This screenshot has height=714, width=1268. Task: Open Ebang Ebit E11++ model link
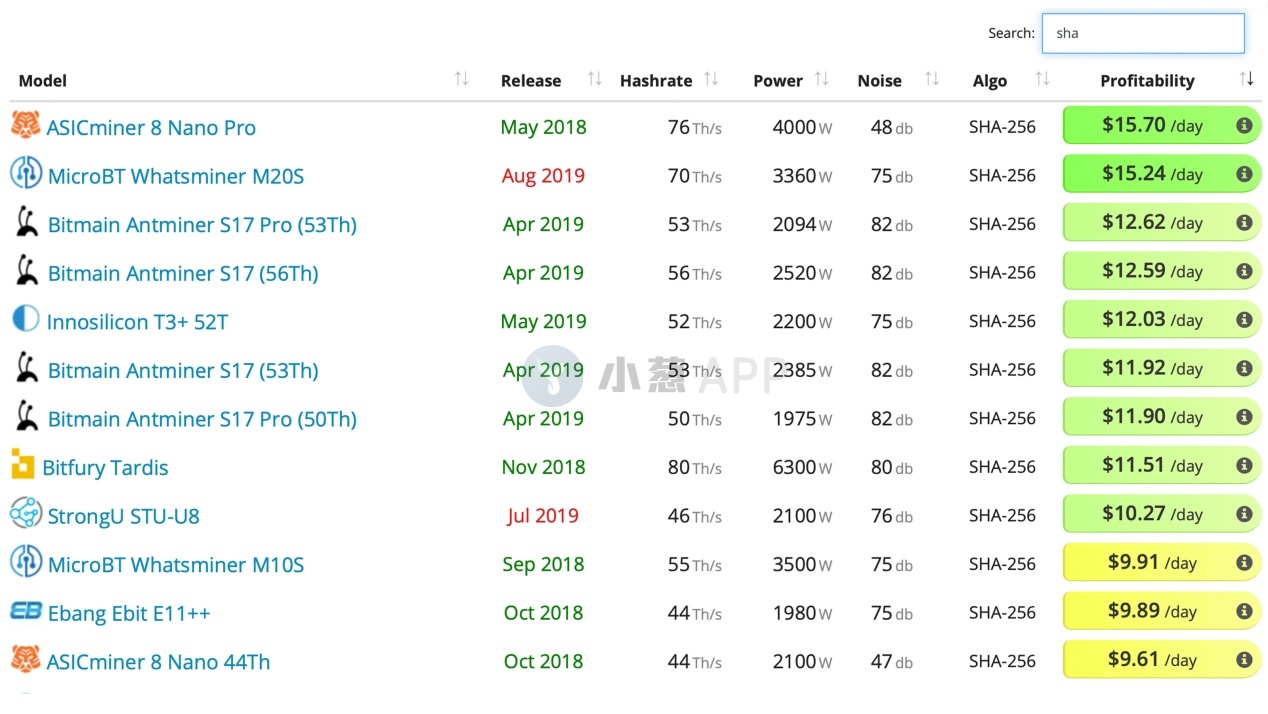(x=129, y=614)
